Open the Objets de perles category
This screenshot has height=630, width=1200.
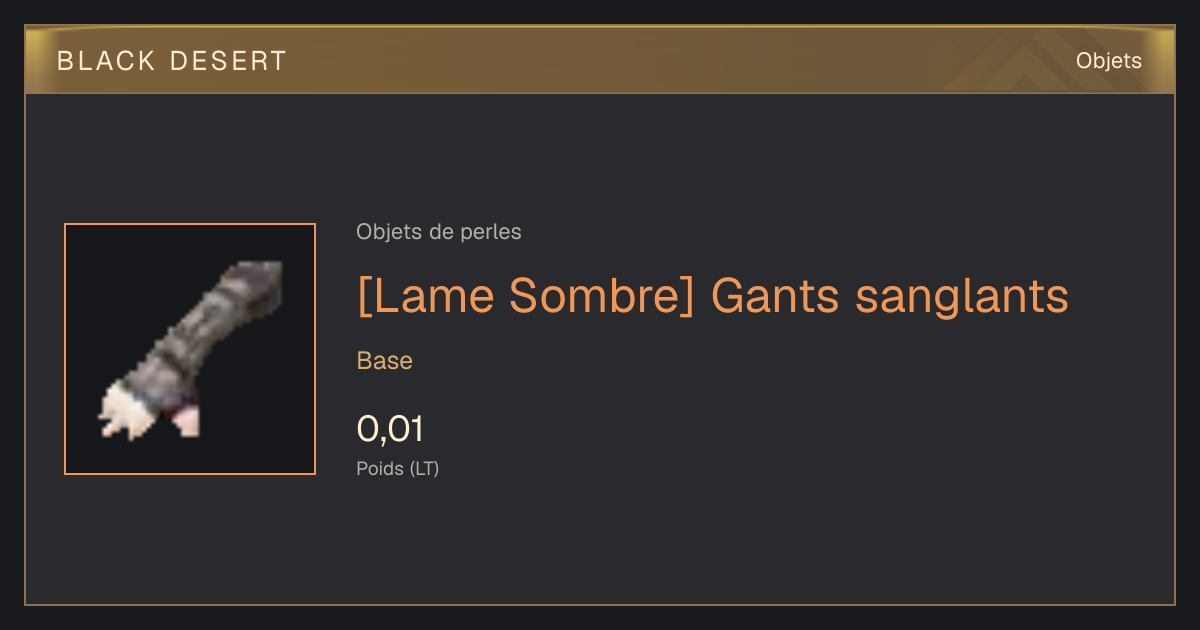pyautogui.click(x=438, y=232)
